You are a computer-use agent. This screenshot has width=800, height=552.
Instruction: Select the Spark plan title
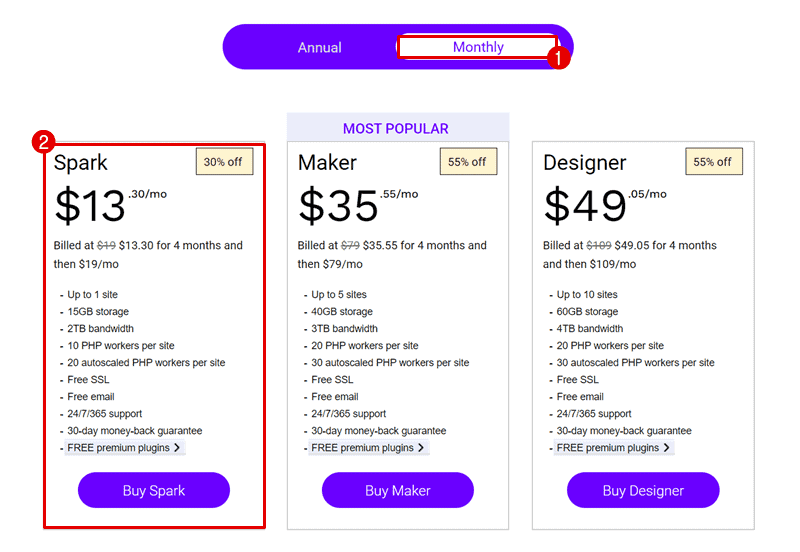pos(81,163)
